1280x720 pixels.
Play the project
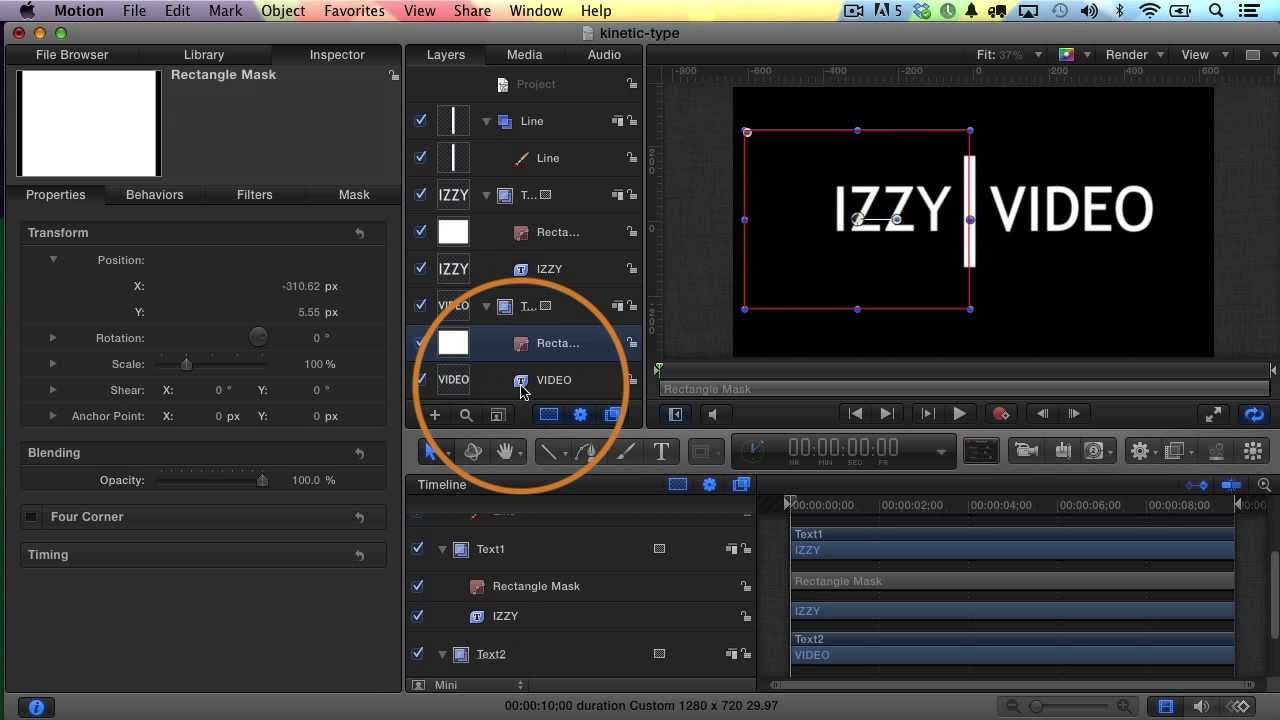click(959, 414)
